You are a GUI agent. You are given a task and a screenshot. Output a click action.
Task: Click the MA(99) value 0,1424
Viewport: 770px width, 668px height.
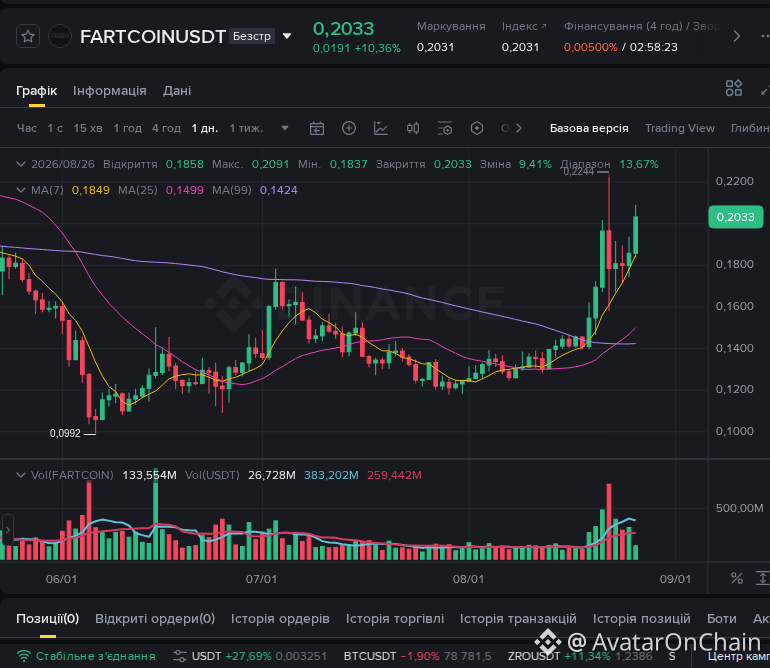coord(278,190)
